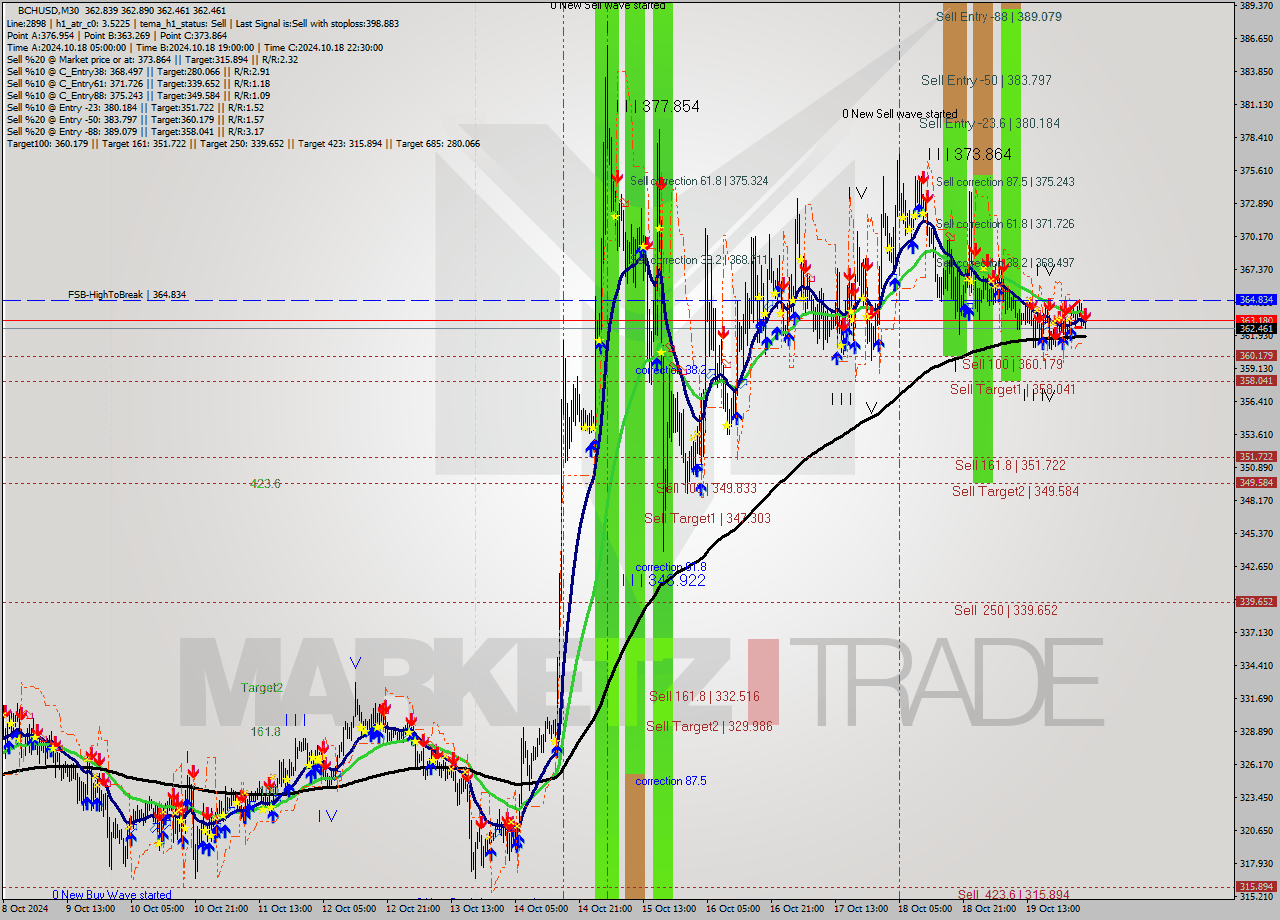1280x920 pixels.
Task: Select the 19 Oct 13:00 time label
Action: pyautogui.click(x=1054, y=909)
